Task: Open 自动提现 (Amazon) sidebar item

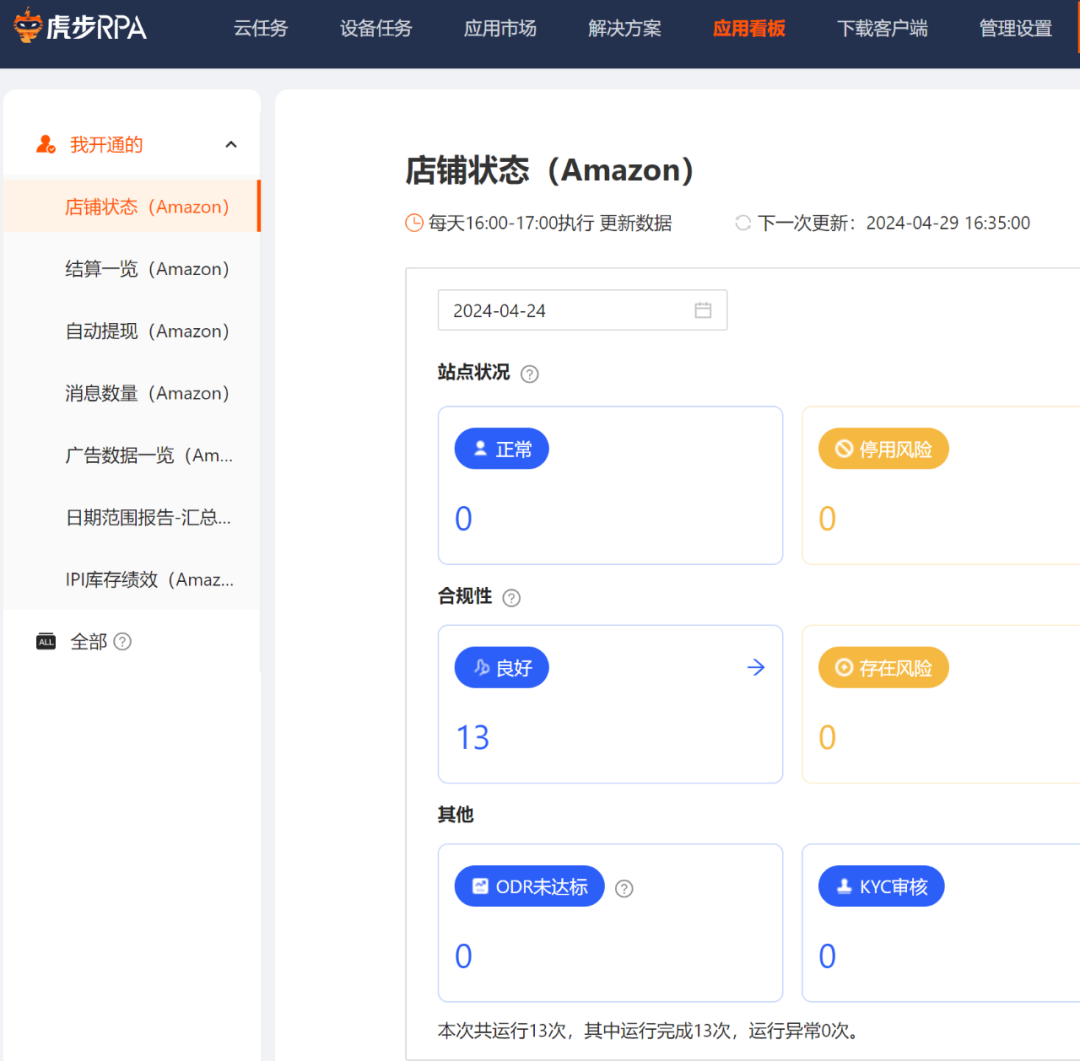Action: [132, 331]
